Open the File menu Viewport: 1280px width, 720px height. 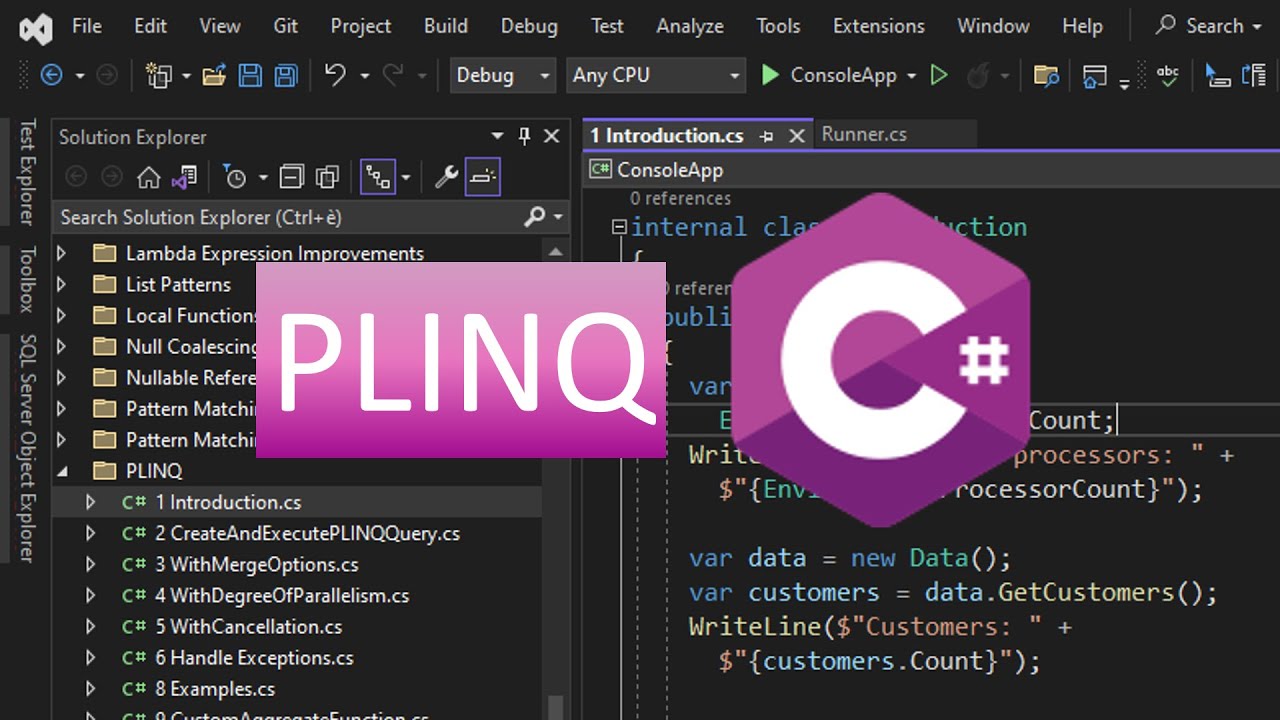87,26
